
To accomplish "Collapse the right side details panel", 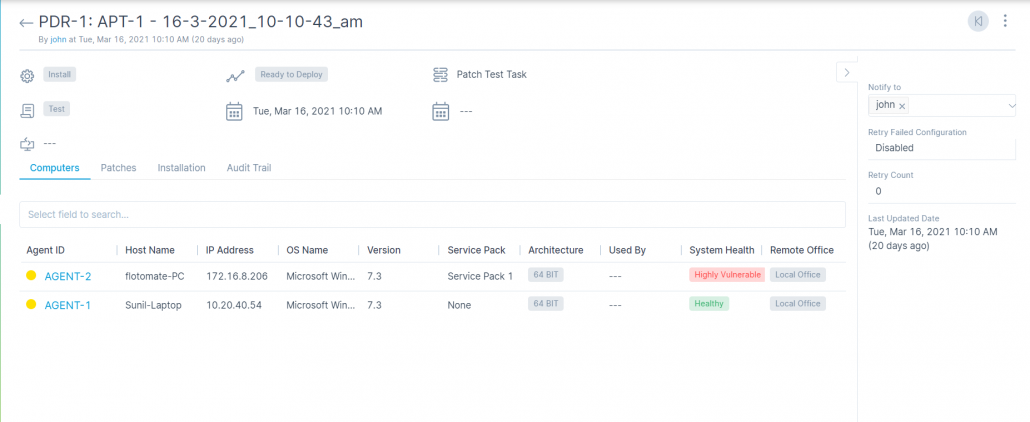I will 846,72.
